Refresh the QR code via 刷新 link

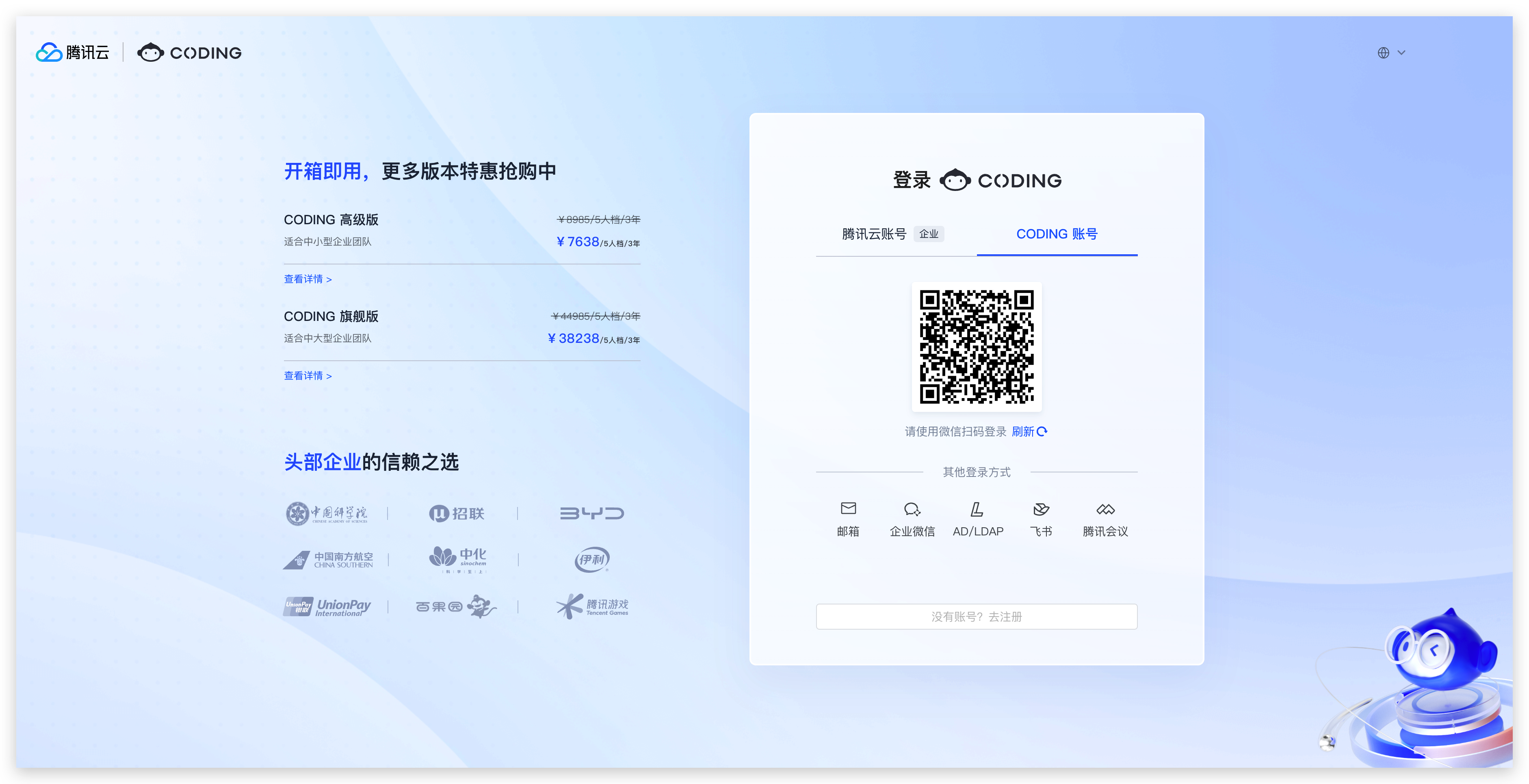pyautogui.click(x=1029, y=431)
